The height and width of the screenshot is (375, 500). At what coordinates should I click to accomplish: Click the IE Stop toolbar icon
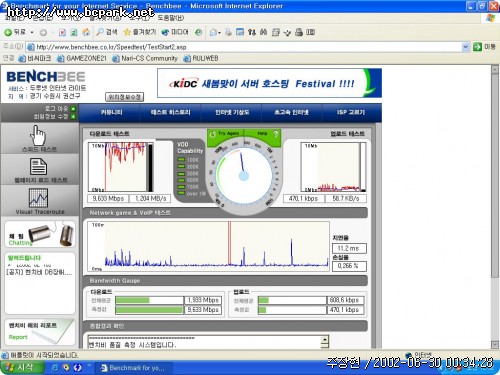click(x=62, y=32)
